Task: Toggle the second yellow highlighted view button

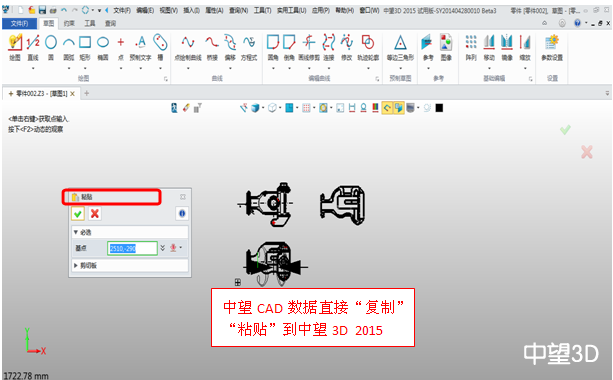Action: (398, 108)
